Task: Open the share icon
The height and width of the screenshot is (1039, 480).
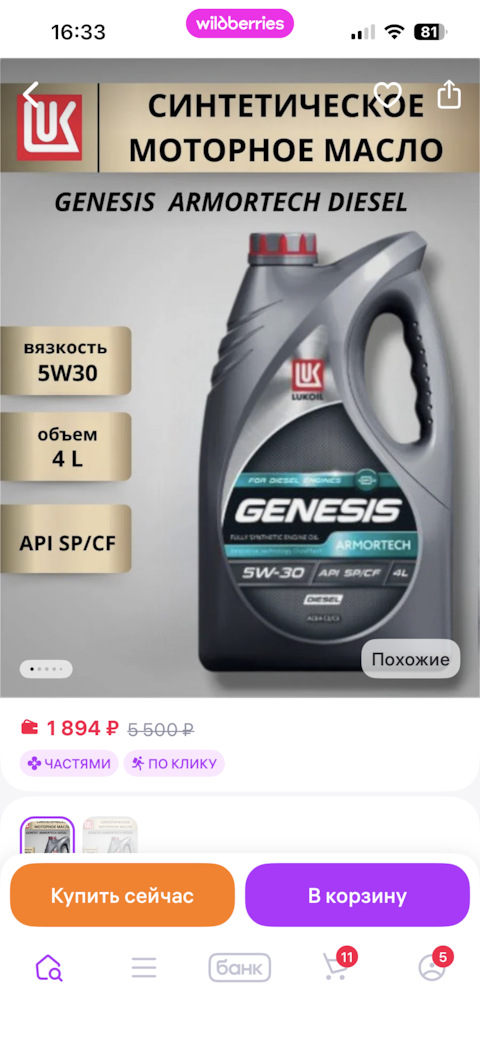Action: coord(449,94)
